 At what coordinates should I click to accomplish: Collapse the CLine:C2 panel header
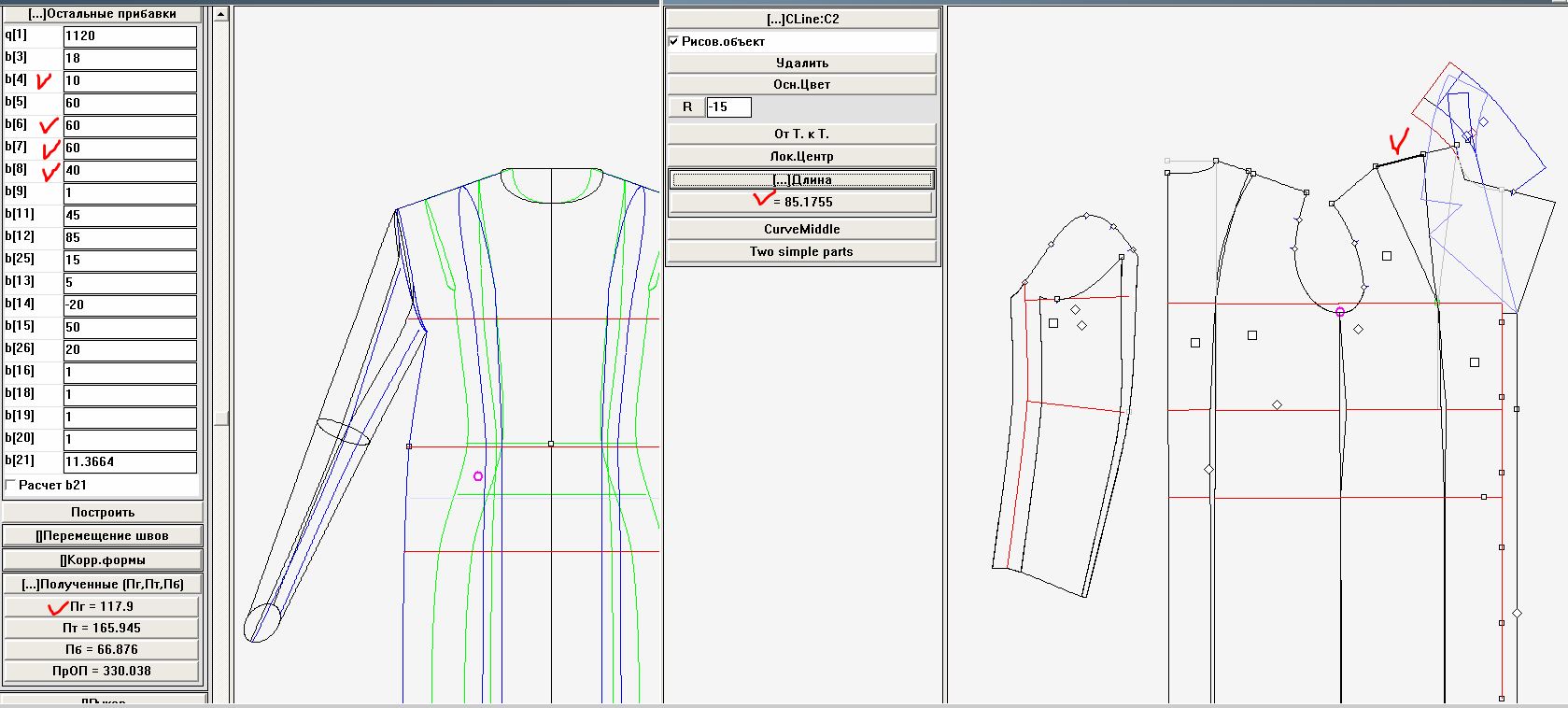pos(801,19)
